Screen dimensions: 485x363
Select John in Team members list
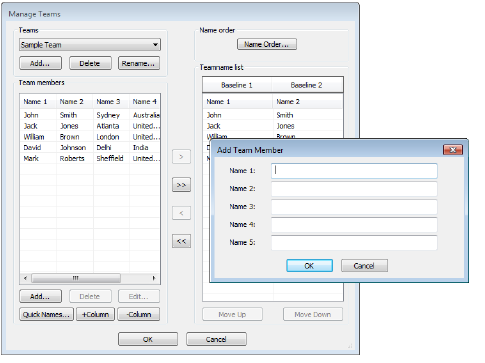(x=31, y=115)
